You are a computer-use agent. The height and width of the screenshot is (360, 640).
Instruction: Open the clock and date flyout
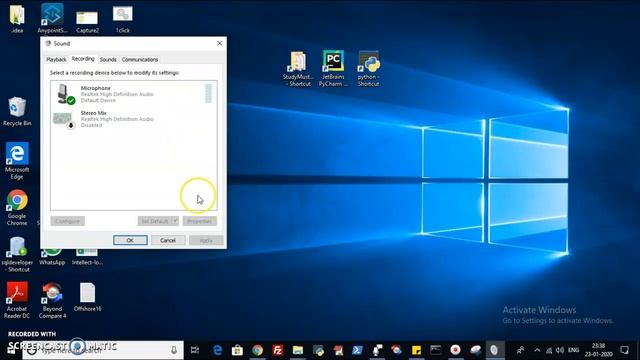click(x=598, y=350)
